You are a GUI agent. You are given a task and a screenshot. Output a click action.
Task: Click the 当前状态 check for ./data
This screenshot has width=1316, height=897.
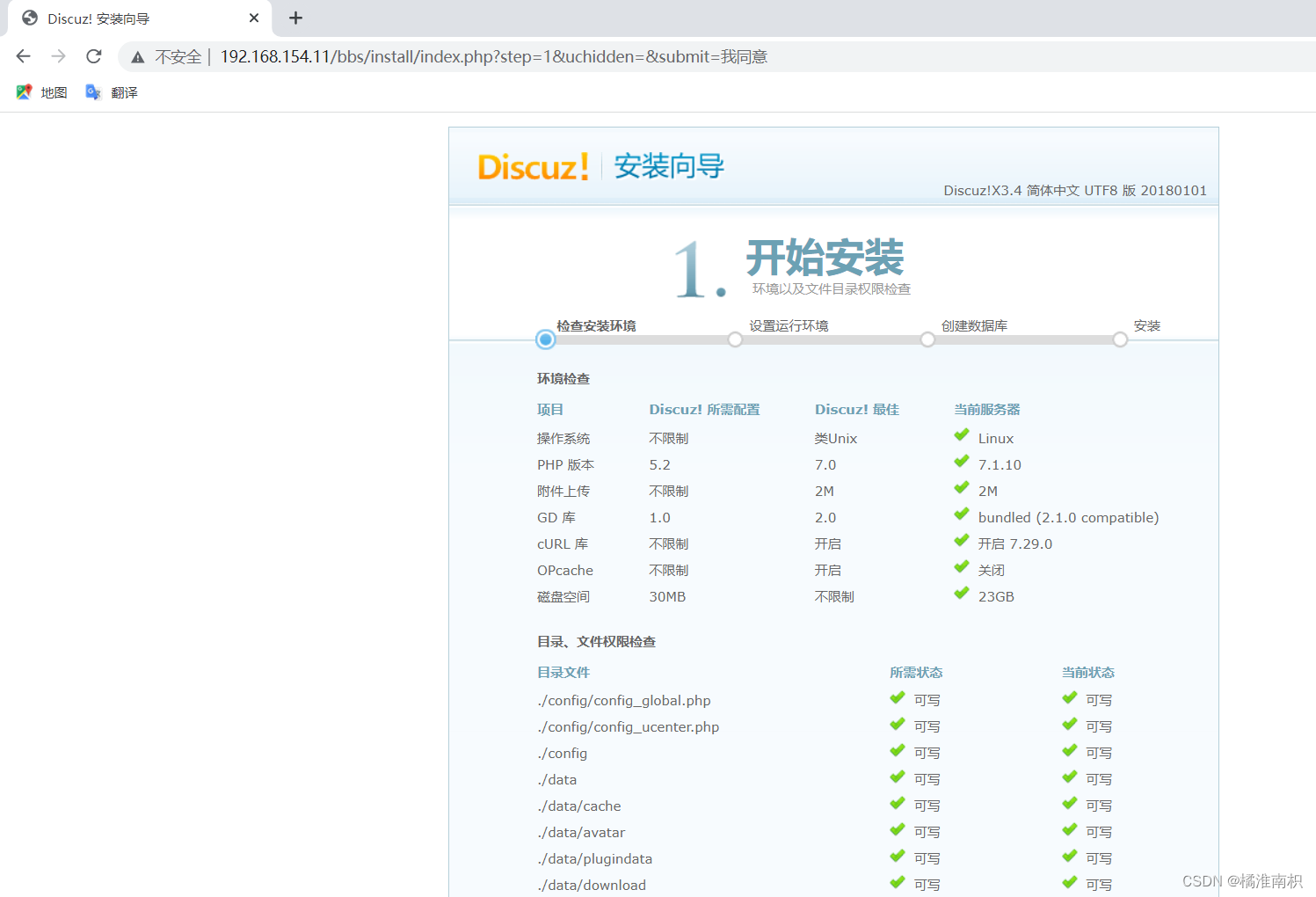[1070, 777]
